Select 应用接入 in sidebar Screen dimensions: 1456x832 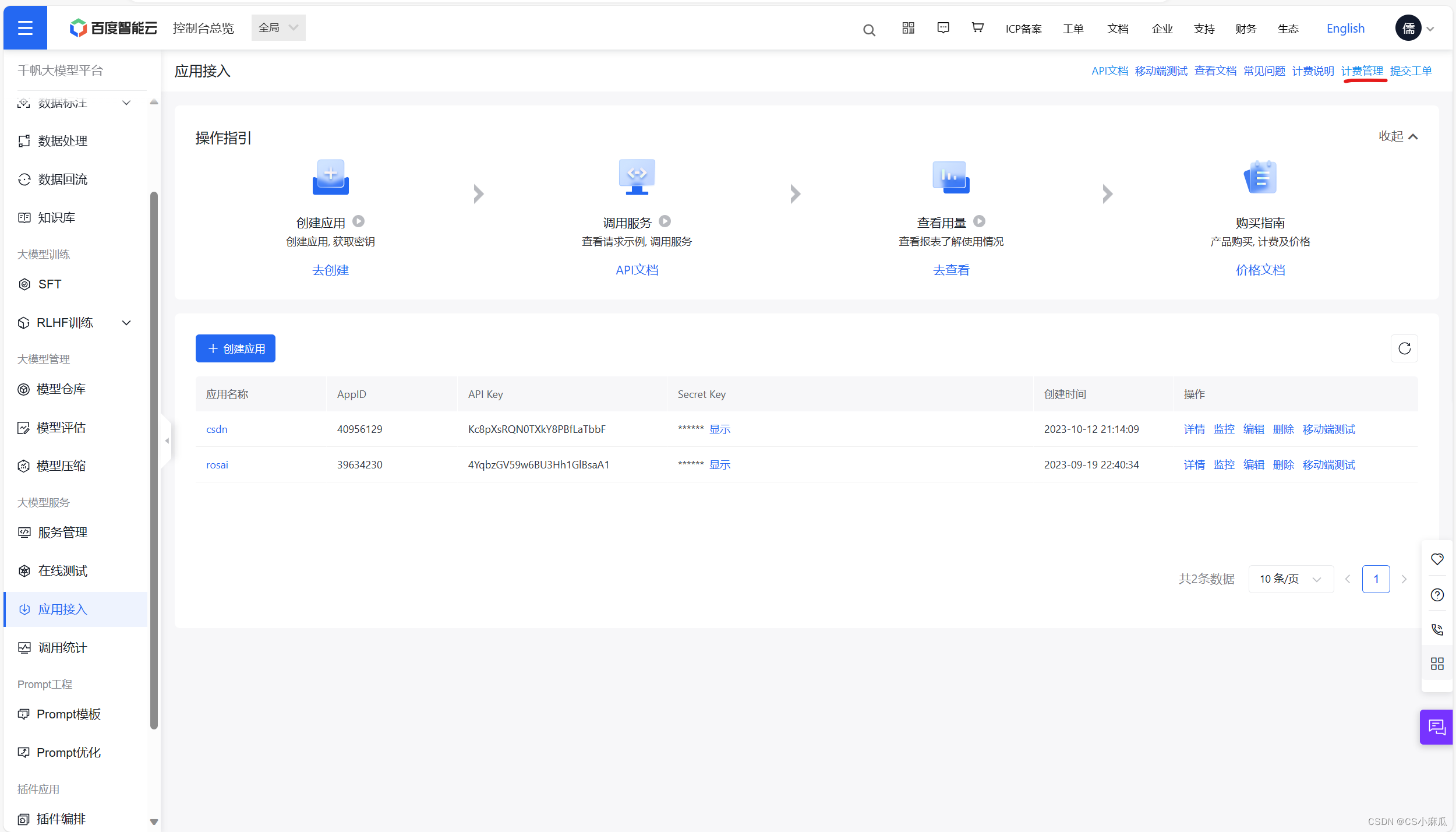[x=76, y=609]
